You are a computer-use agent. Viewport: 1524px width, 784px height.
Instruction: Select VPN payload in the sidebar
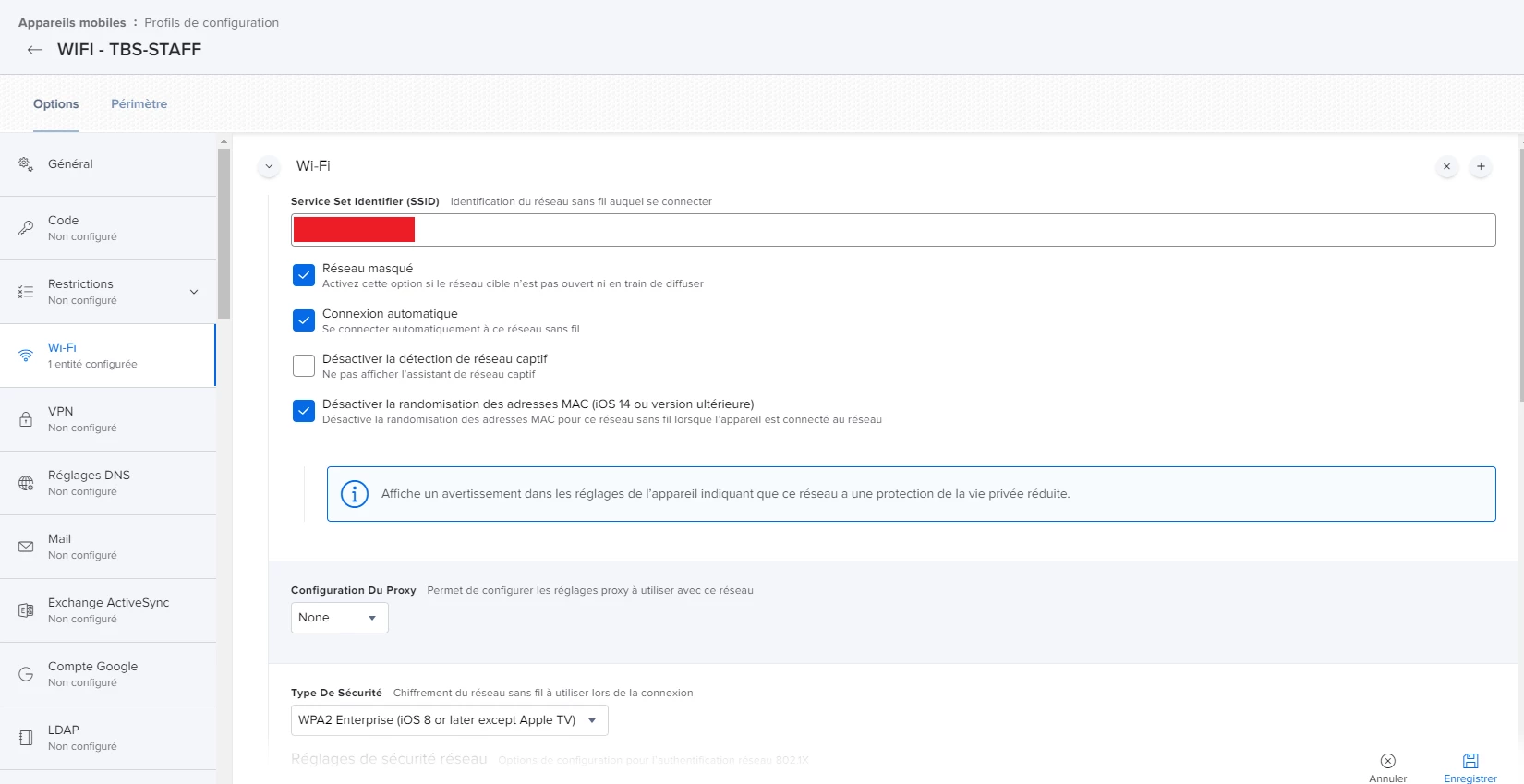(108, 419)
